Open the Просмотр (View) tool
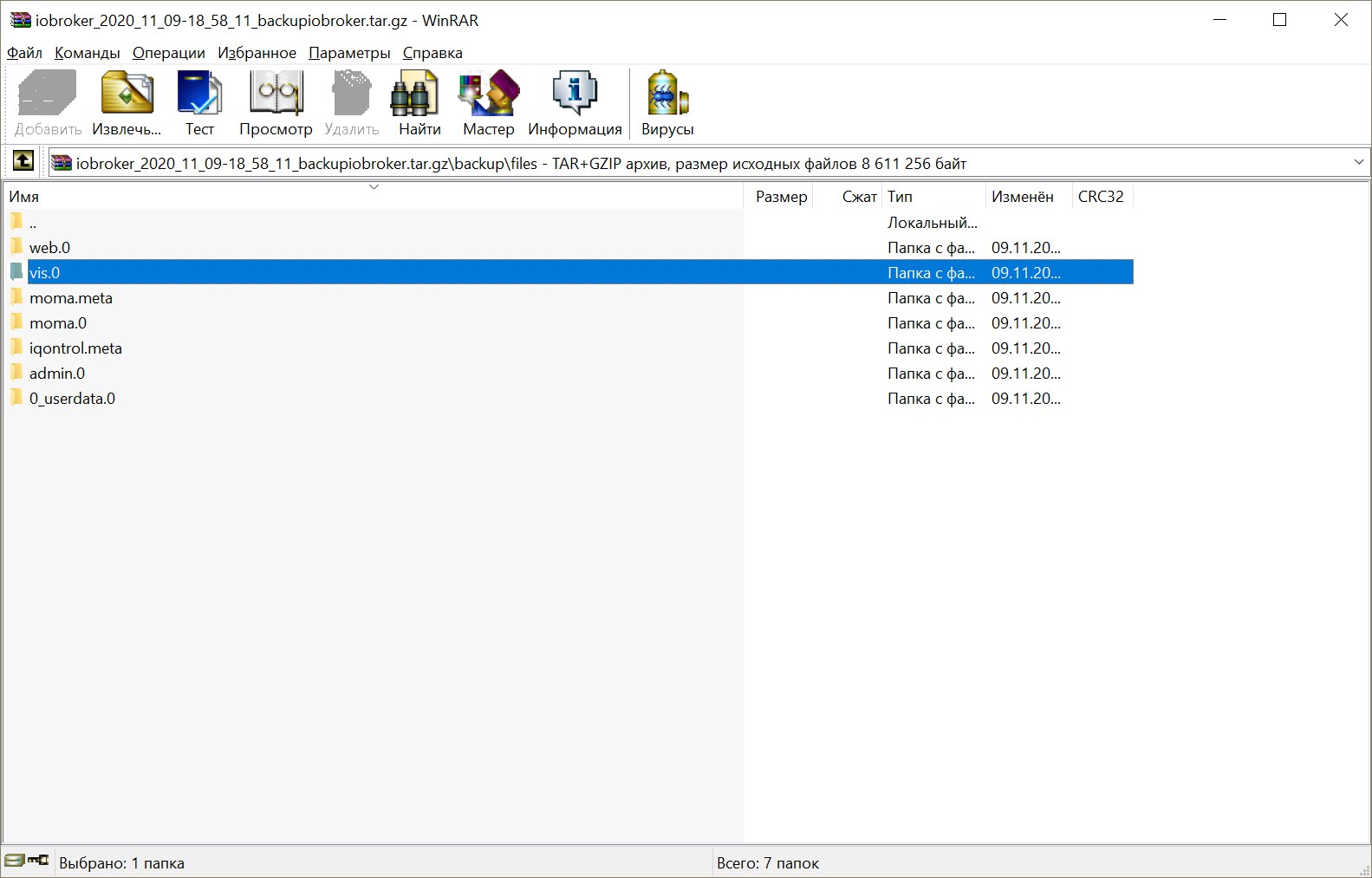 (276, 93)
